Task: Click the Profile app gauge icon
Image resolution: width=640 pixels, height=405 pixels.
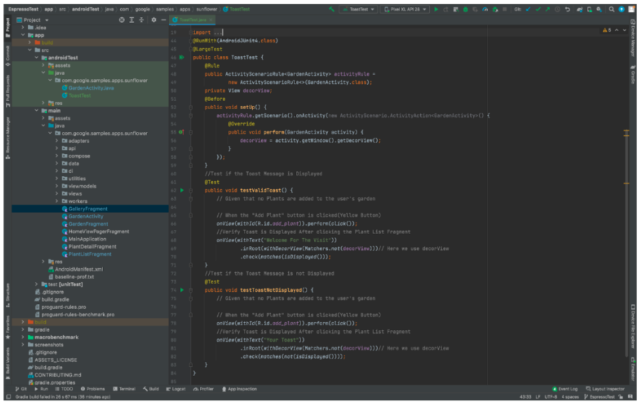Action: 485,9
